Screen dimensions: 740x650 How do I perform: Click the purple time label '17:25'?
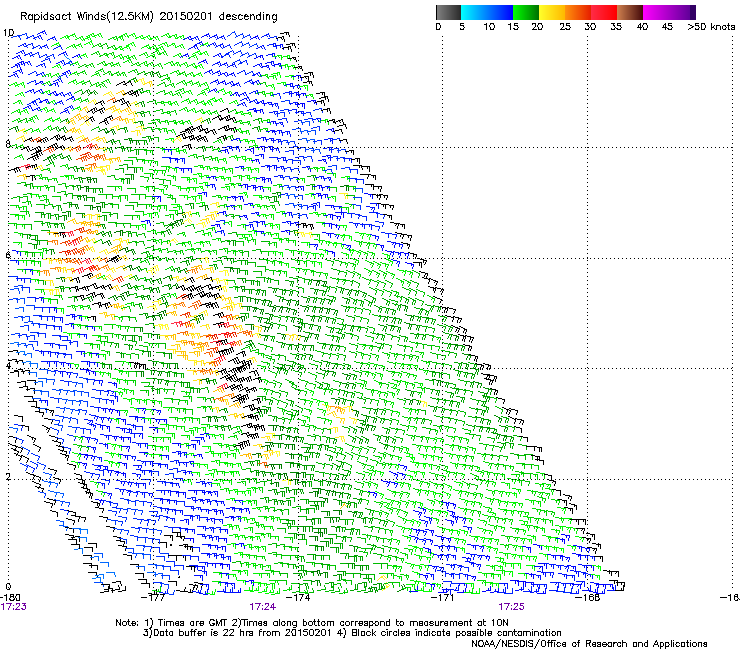[x=512, y=607]
